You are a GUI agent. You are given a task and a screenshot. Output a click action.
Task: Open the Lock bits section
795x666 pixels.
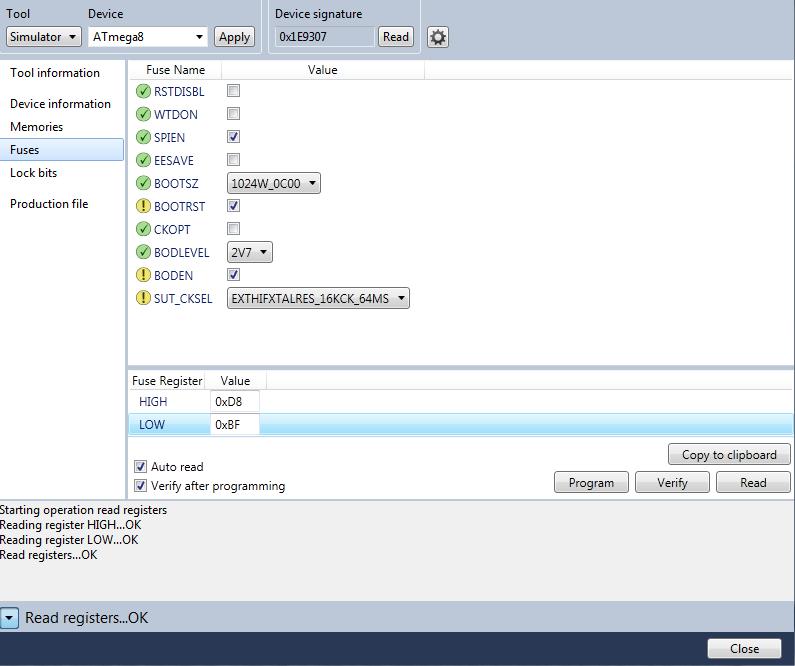[34, 173]
